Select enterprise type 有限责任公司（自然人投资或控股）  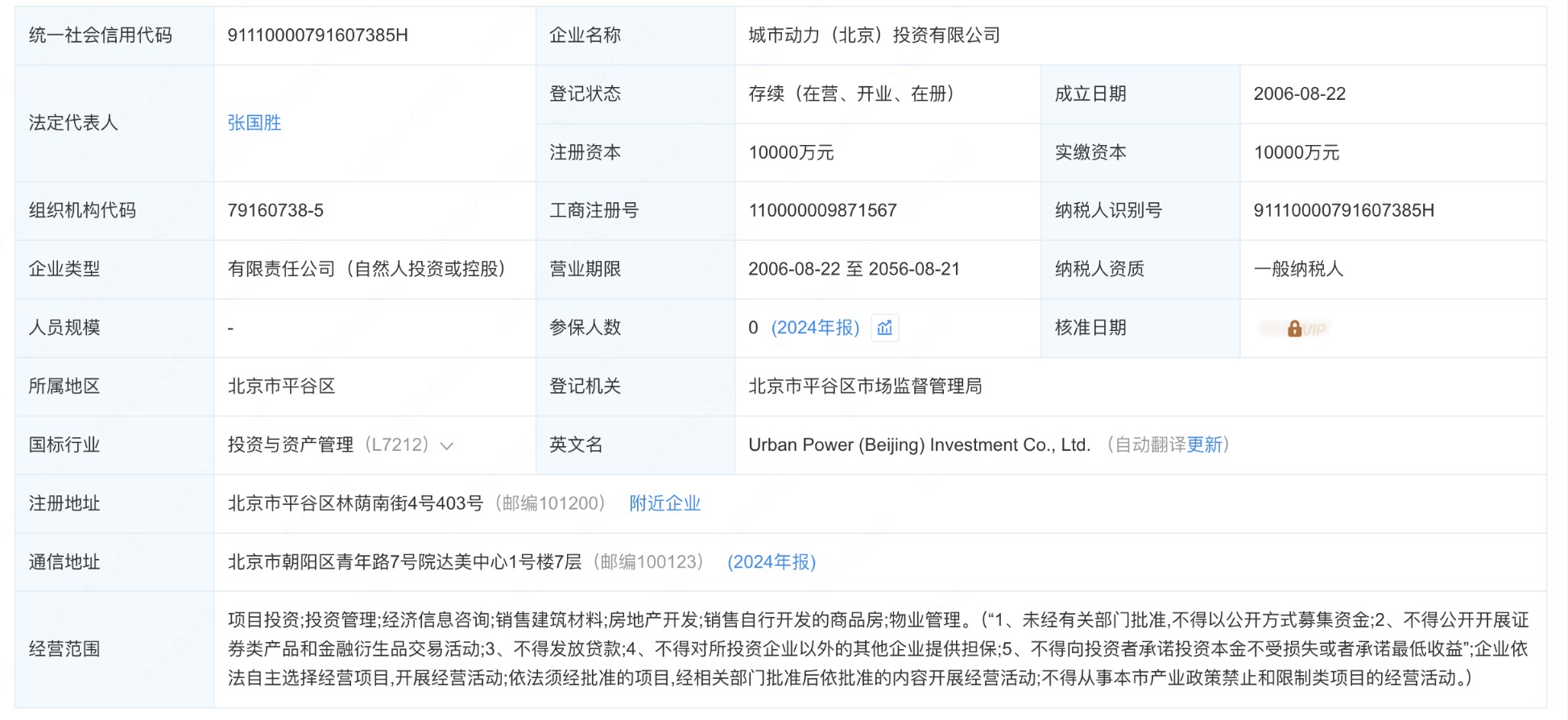coord(366,269)
